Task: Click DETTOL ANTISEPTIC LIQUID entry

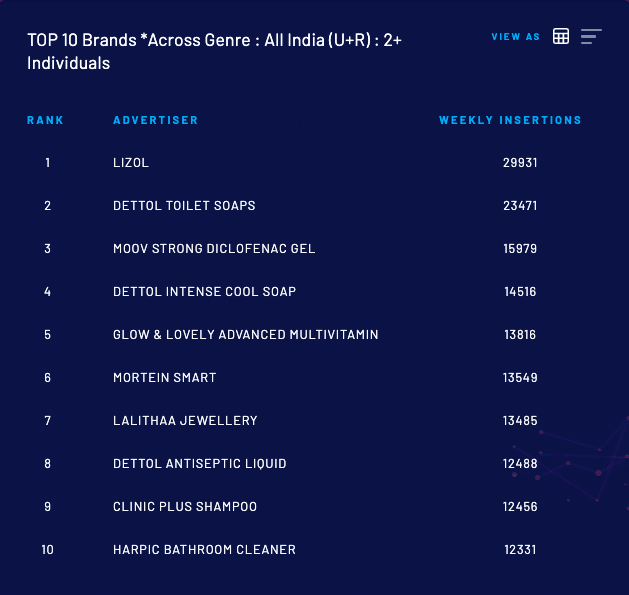Action: 199,463
